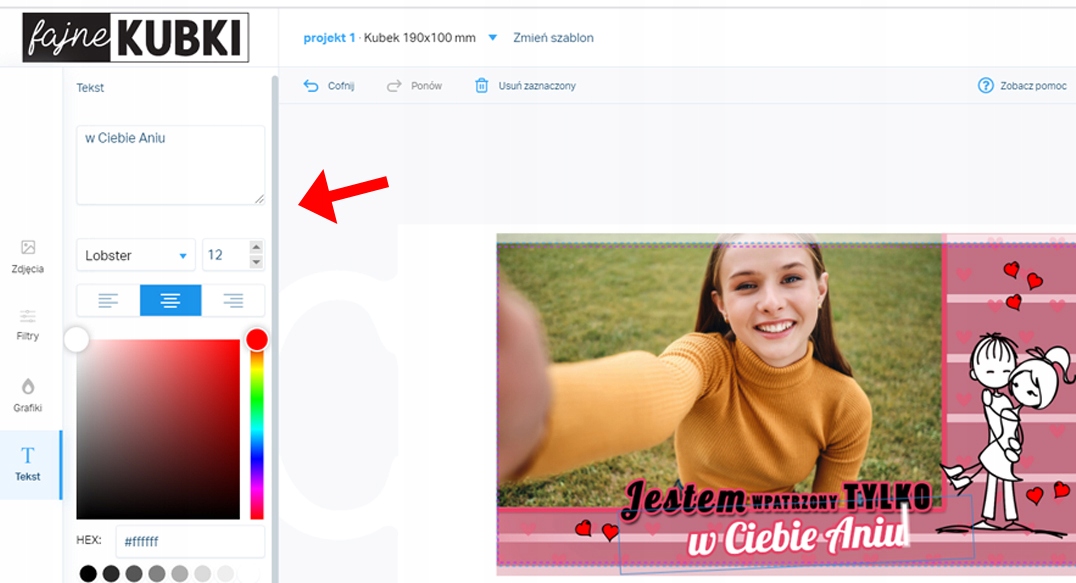Click Usuń zaznaczony label
The height and width of the screenshot is (583, 1076).
tap(537, 86)
